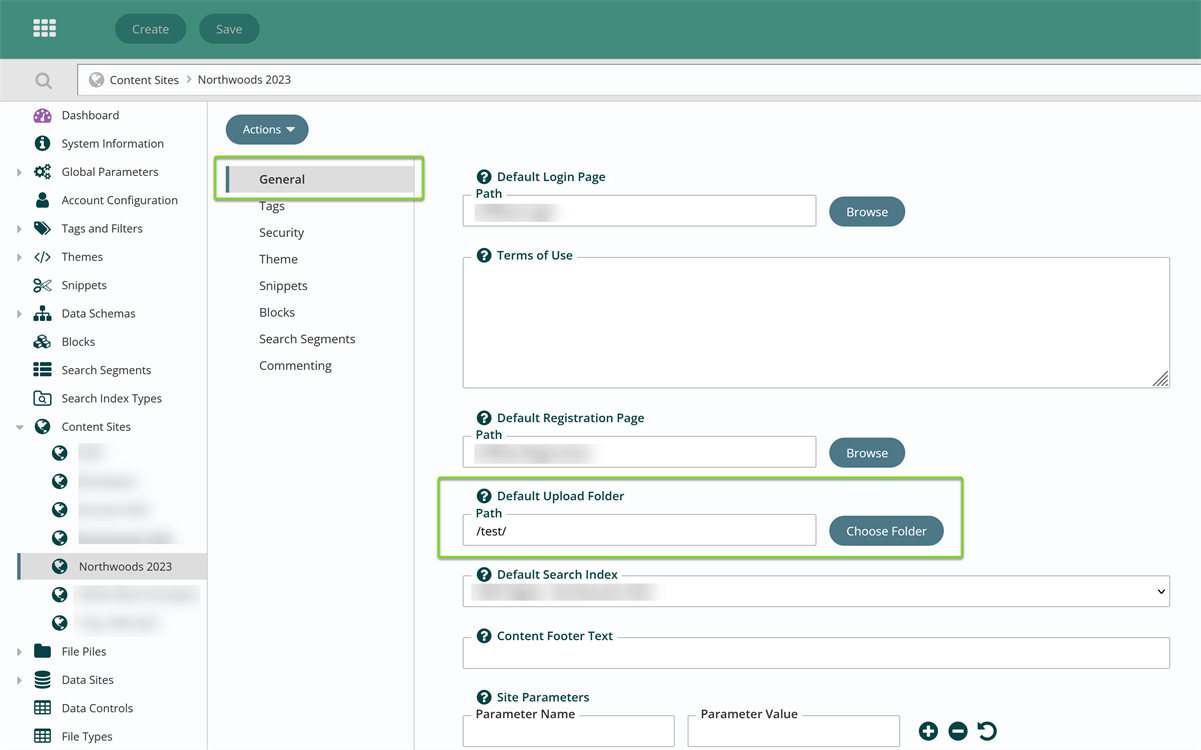This screenshot has width=1201, height=750.
Task: Switch to the Commenting tab
Action: 295,365
